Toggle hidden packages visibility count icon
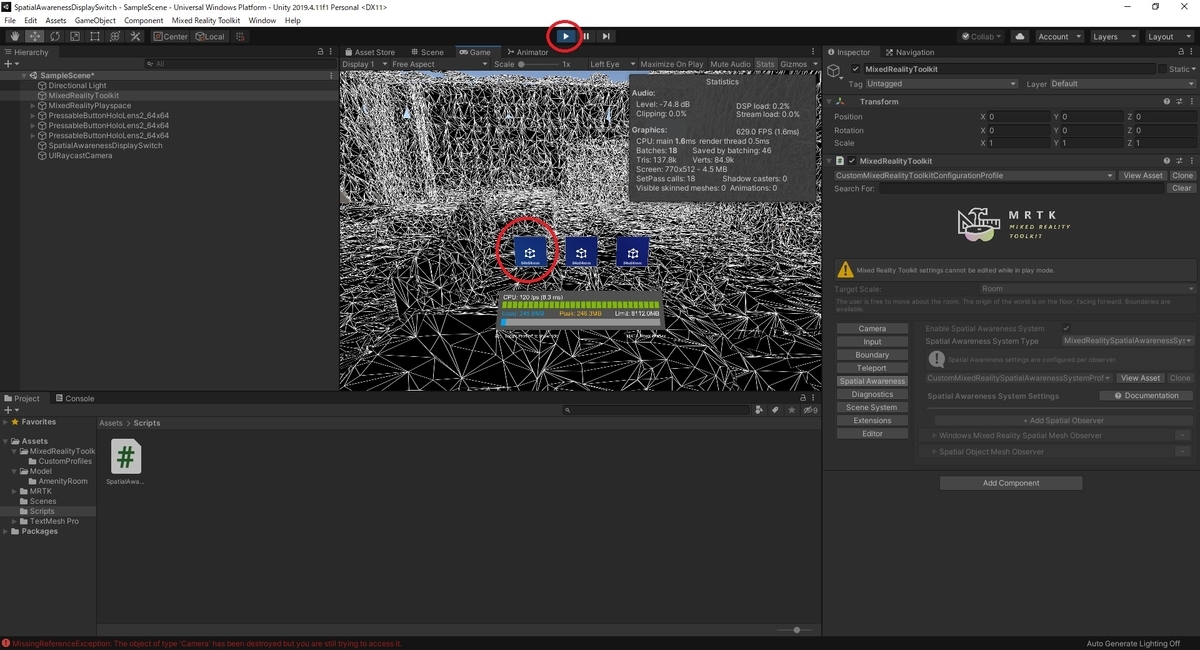The image size is (1200, 650). [x=810, y=410]
